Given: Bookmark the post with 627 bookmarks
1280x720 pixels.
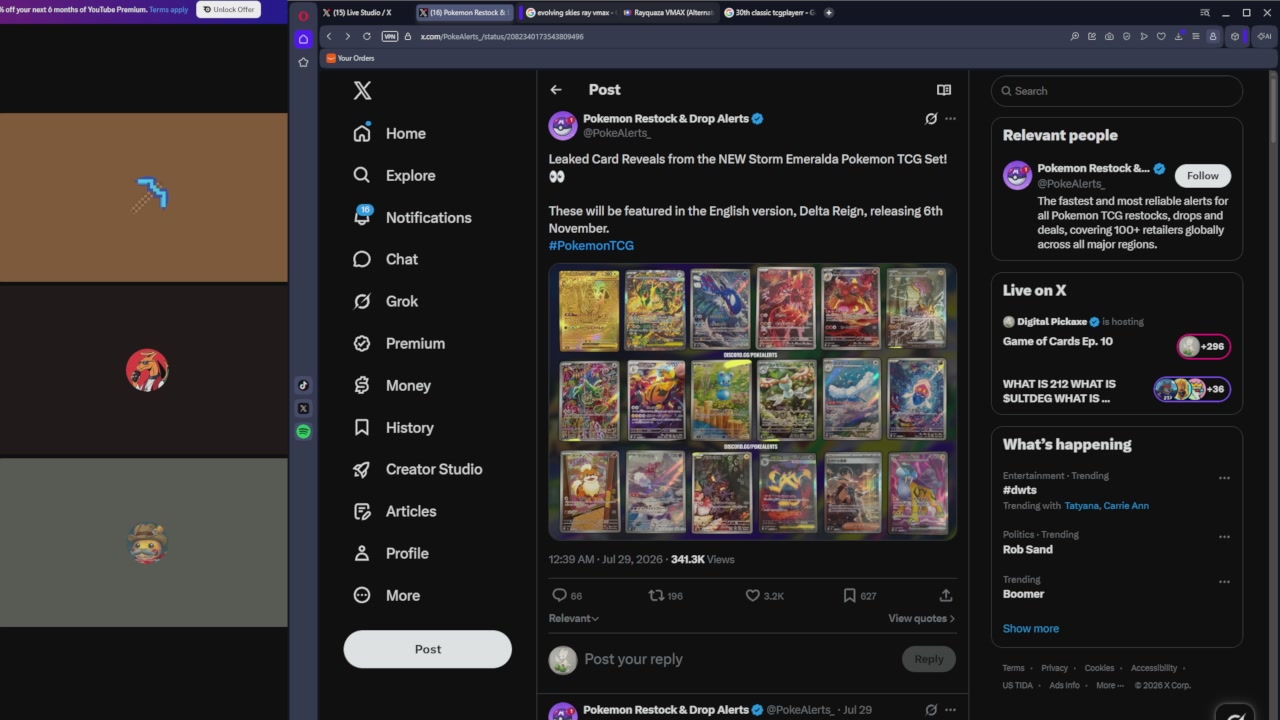Looking at the screenshot, I should (x=860, y=595).
